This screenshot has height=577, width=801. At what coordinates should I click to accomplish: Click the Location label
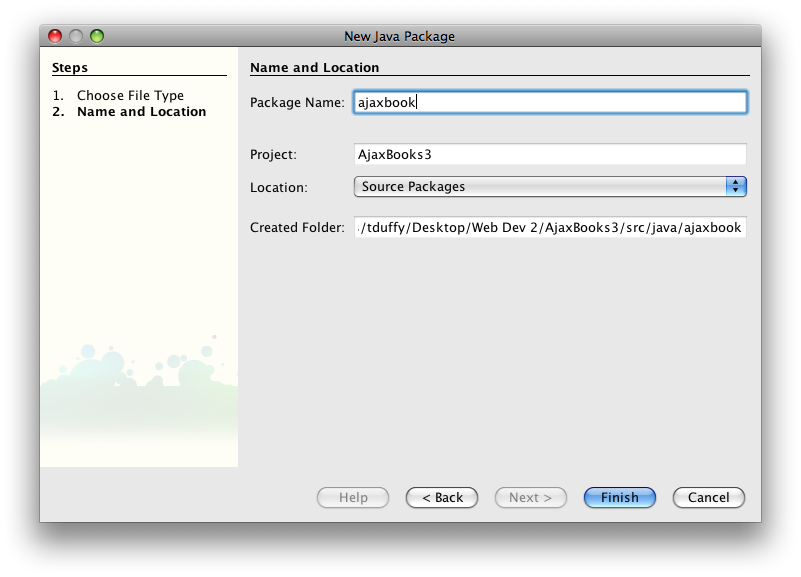pyautogui.click(x=279, y=187)
